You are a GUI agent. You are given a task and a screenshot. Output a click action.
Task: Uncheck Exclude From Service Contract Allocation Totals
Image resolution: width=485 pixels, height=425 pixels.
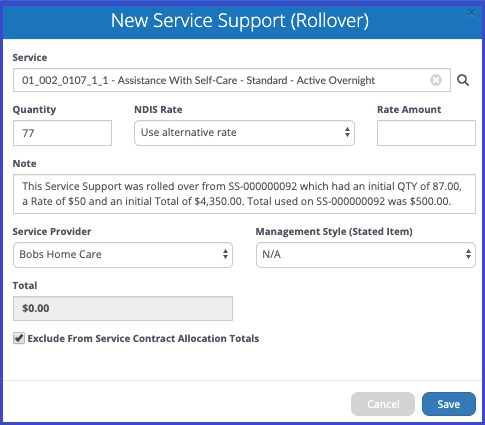point(19,338)
